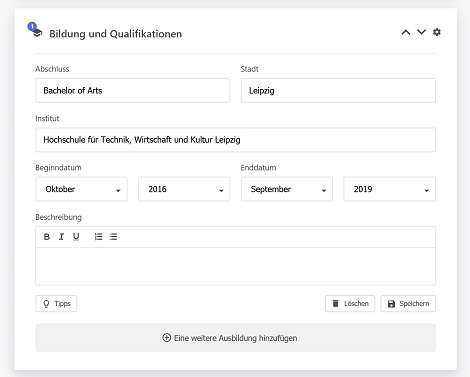Click the Beschreibung label
Screen dimensions: 470x377
(x=58, y=217)
